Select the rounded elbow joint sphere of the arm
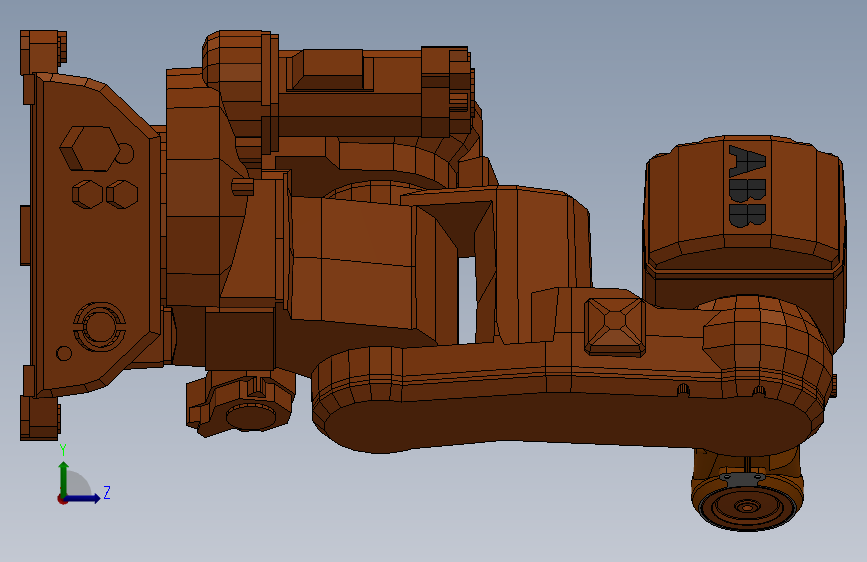 766,346
